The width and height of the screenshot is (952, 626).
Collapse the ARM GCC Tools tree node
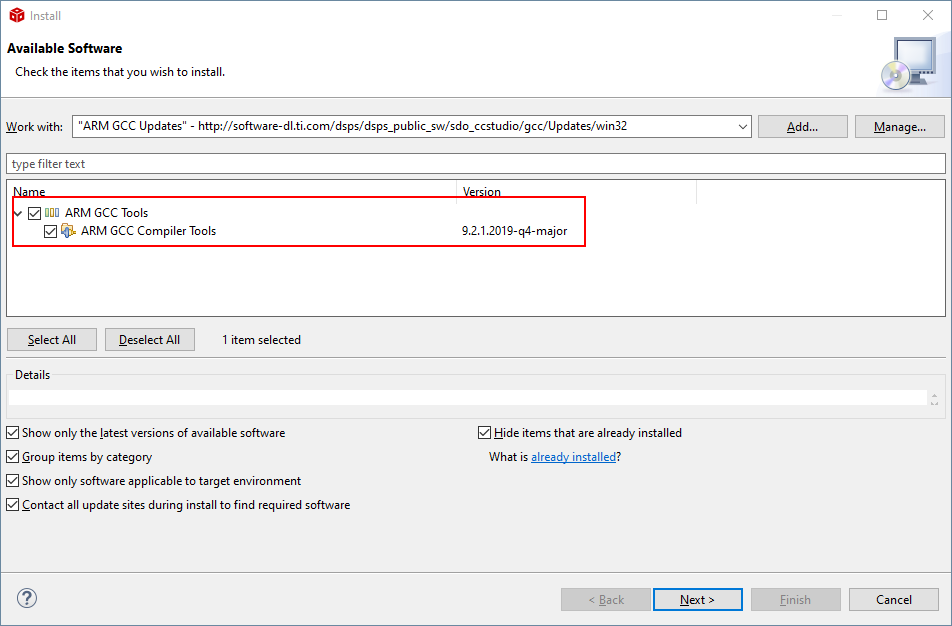click(x=18, y=213)
